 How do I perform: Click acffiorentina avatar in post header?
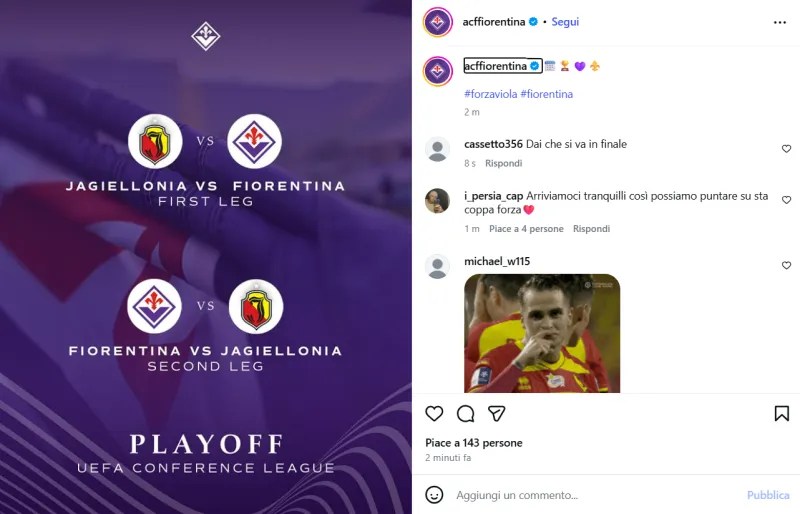(x=438, y=22)
